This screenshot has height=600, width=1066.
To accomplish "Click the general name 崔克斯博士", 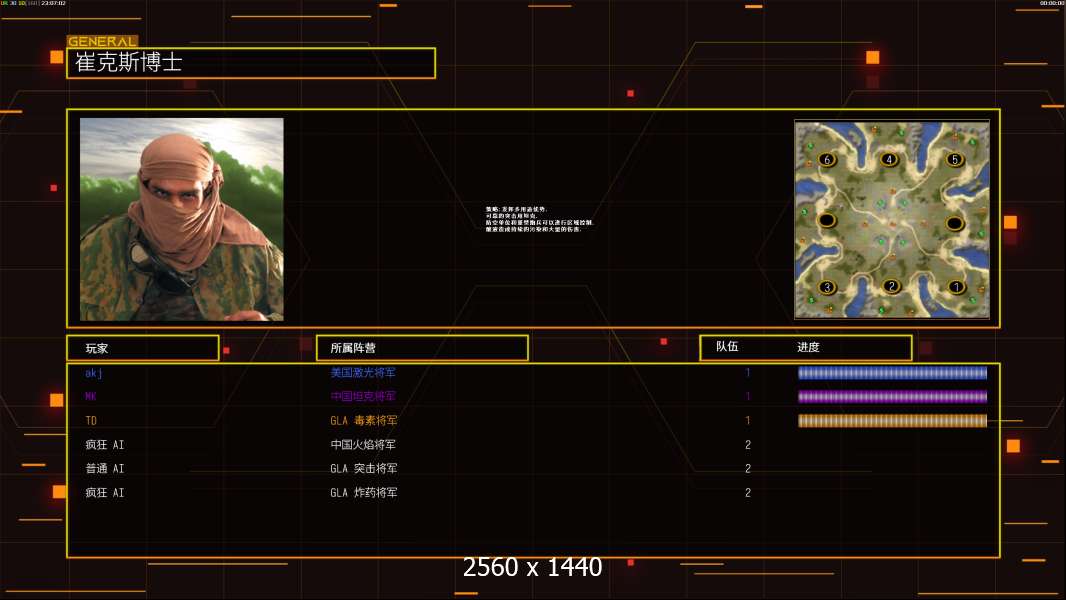I will pyautogui.click(x=128, y=63).
